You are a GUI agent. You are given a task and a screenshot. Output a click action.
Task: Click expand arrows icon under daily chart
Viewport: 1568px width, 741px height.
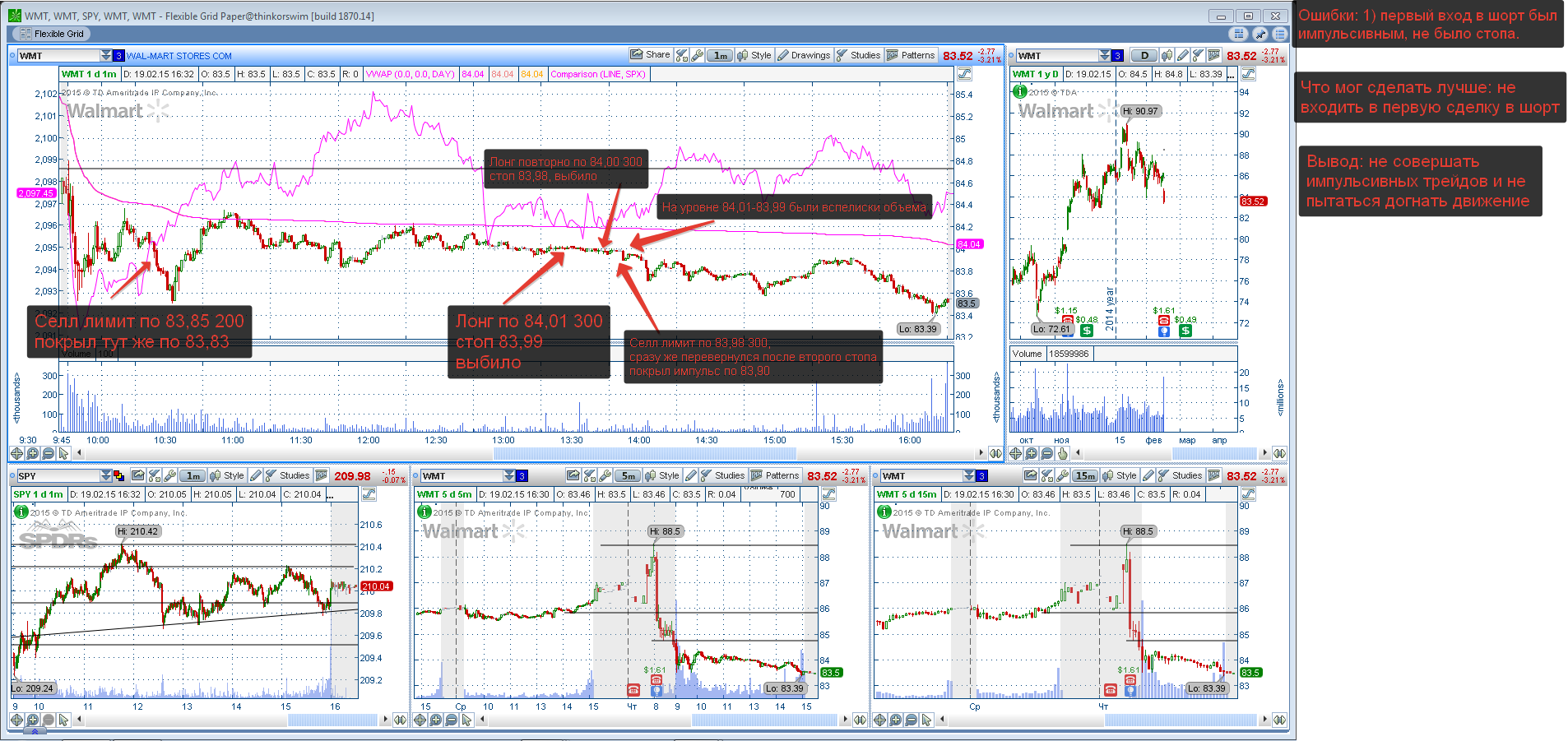tap(1279, 453)
